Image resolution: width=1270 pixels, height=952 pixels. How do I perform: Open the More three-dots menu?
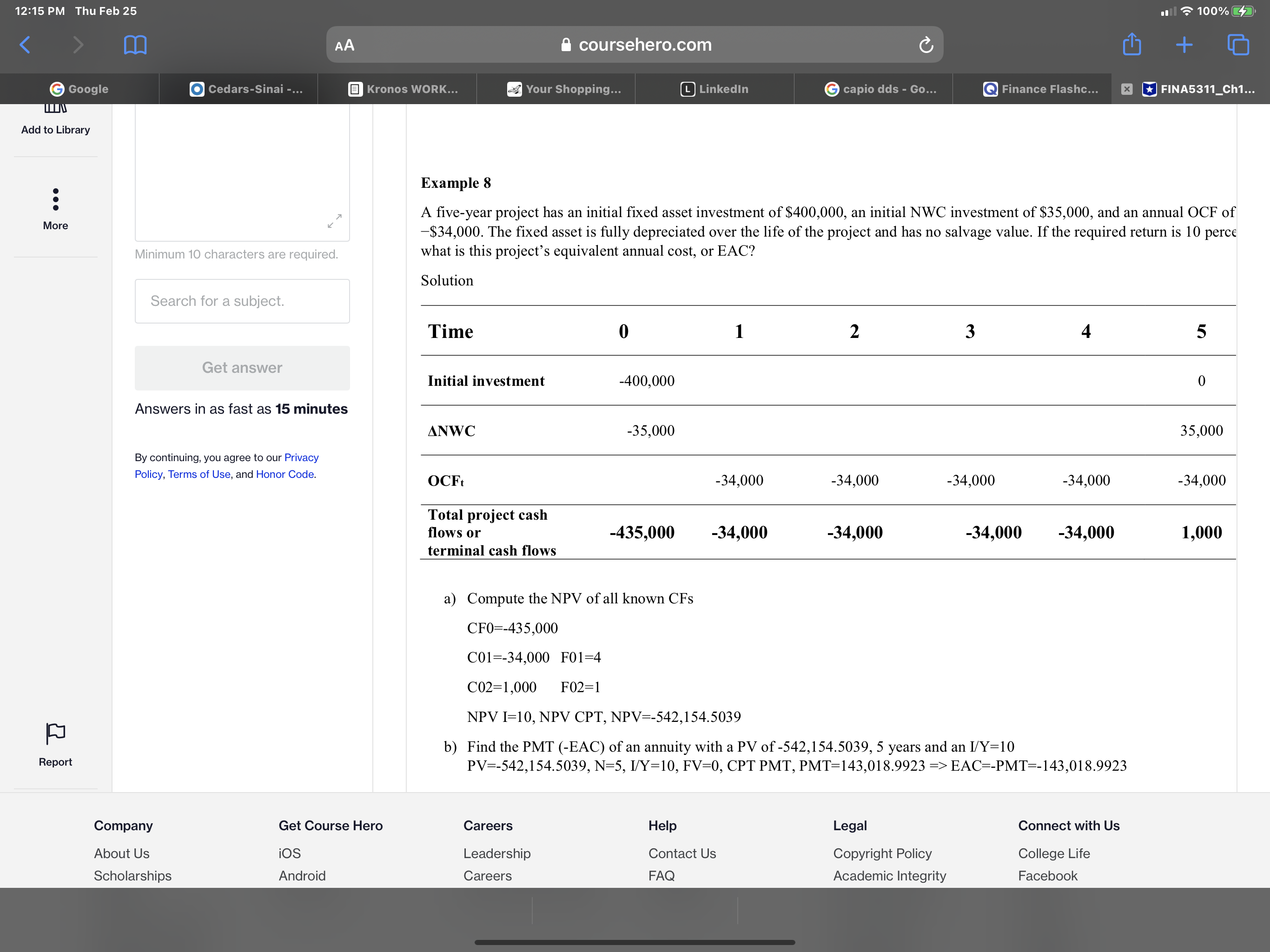click(55, 200)
